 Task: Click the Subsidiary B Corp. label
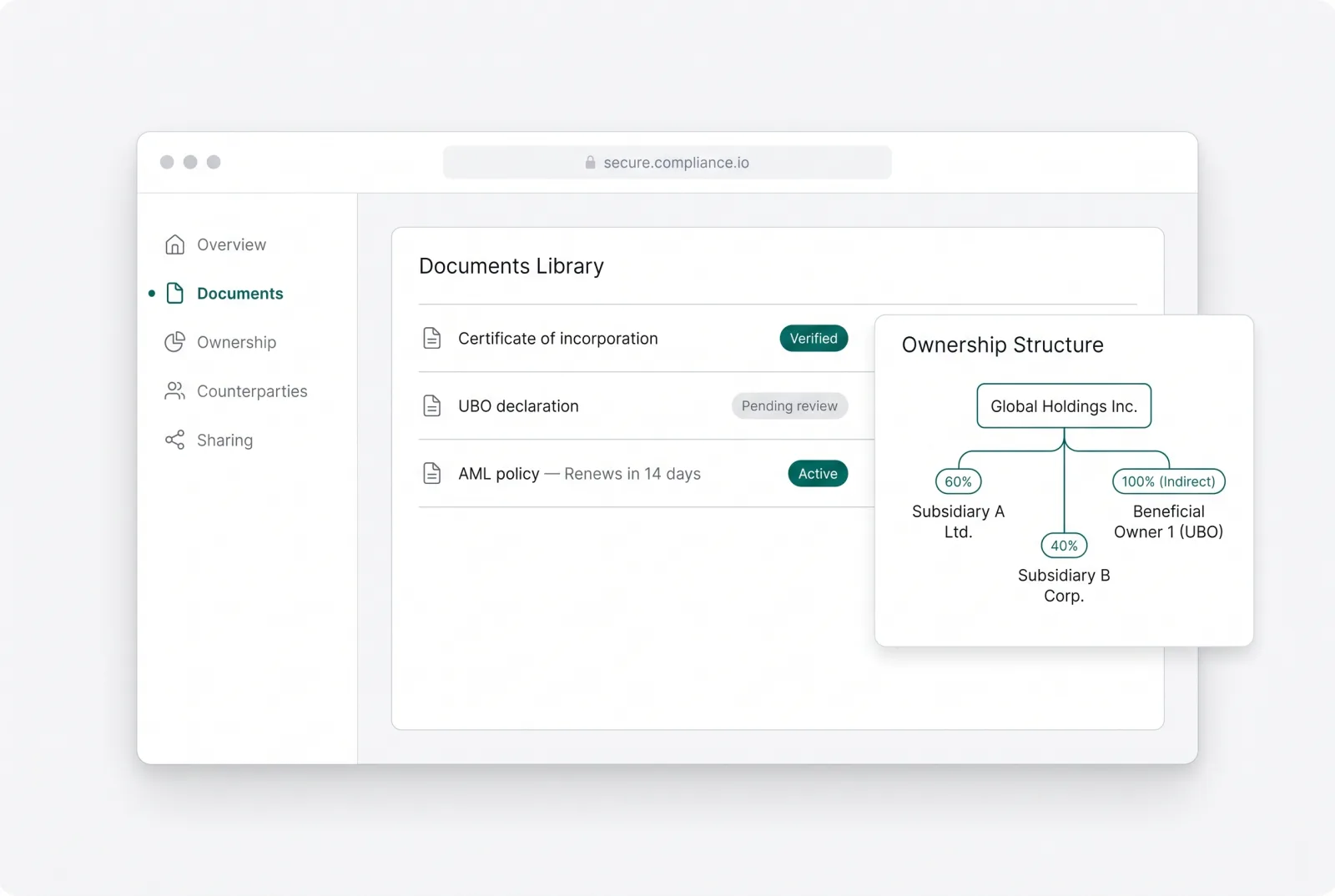(1064, 586)
